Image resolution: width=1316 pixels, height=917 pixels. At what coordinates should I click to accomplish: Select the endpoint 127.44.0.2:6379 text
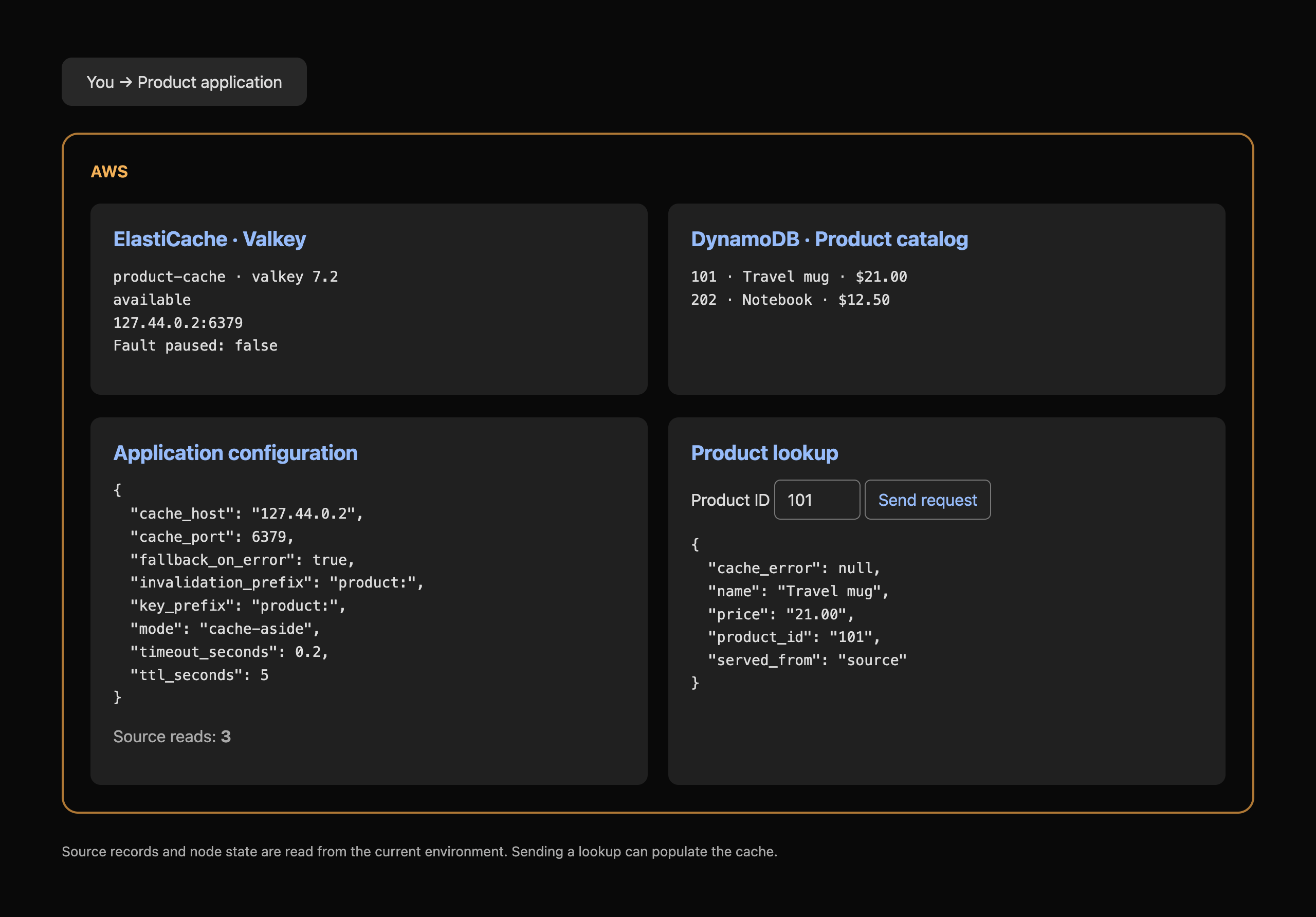tap(178, 323)
